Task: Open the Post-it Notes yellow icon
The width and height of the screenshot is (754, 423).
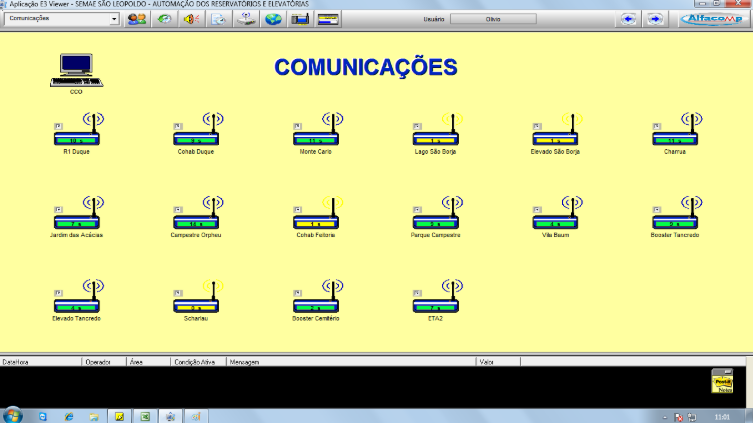Action: pos(722,382)
